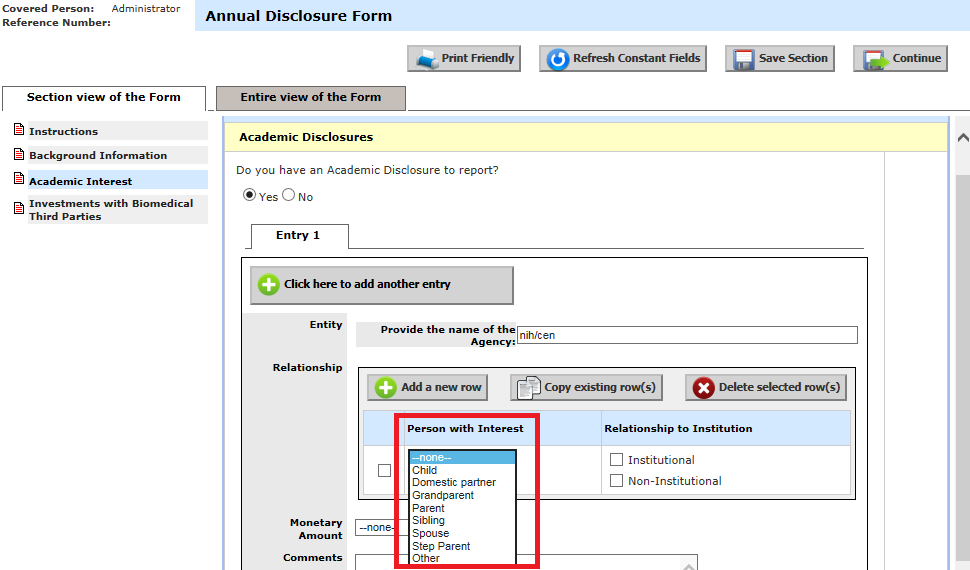Click red X icon on Delete selected row(s)
Screen dimensions: 970x570
point(703,388)
